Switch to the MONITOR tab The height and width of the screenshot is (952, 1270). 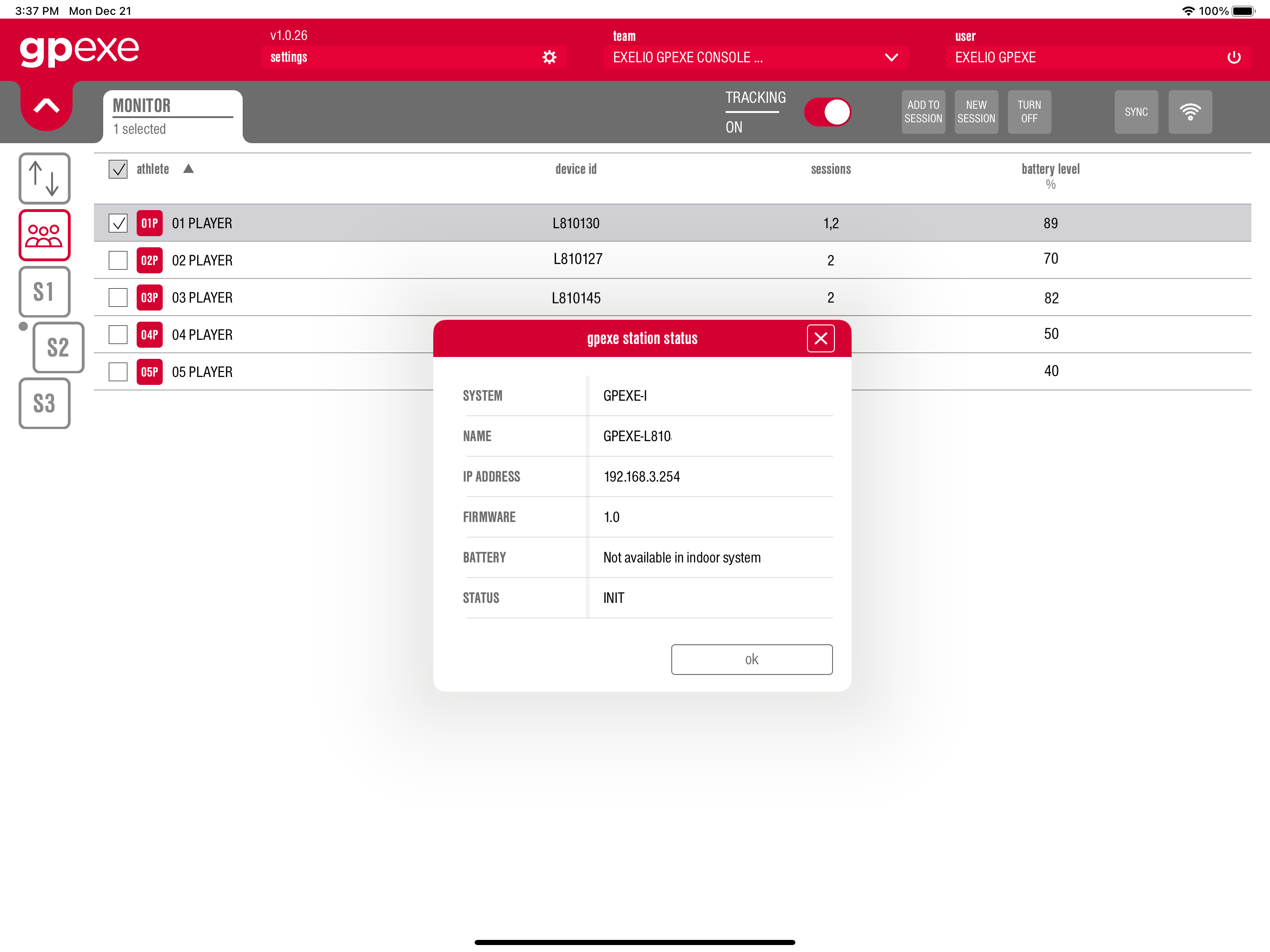tap(173, 116)
